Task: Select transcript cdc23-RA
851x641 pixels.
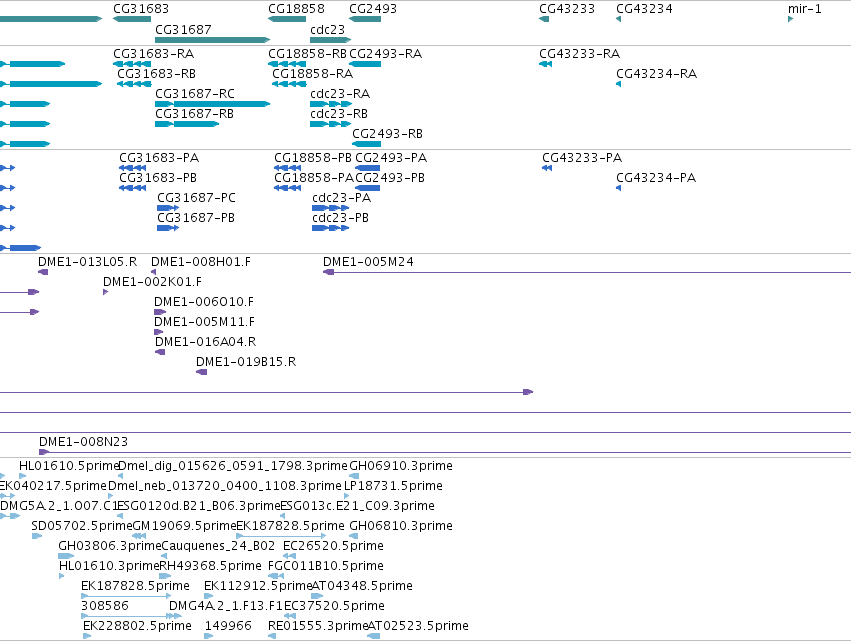Action: 331,104
